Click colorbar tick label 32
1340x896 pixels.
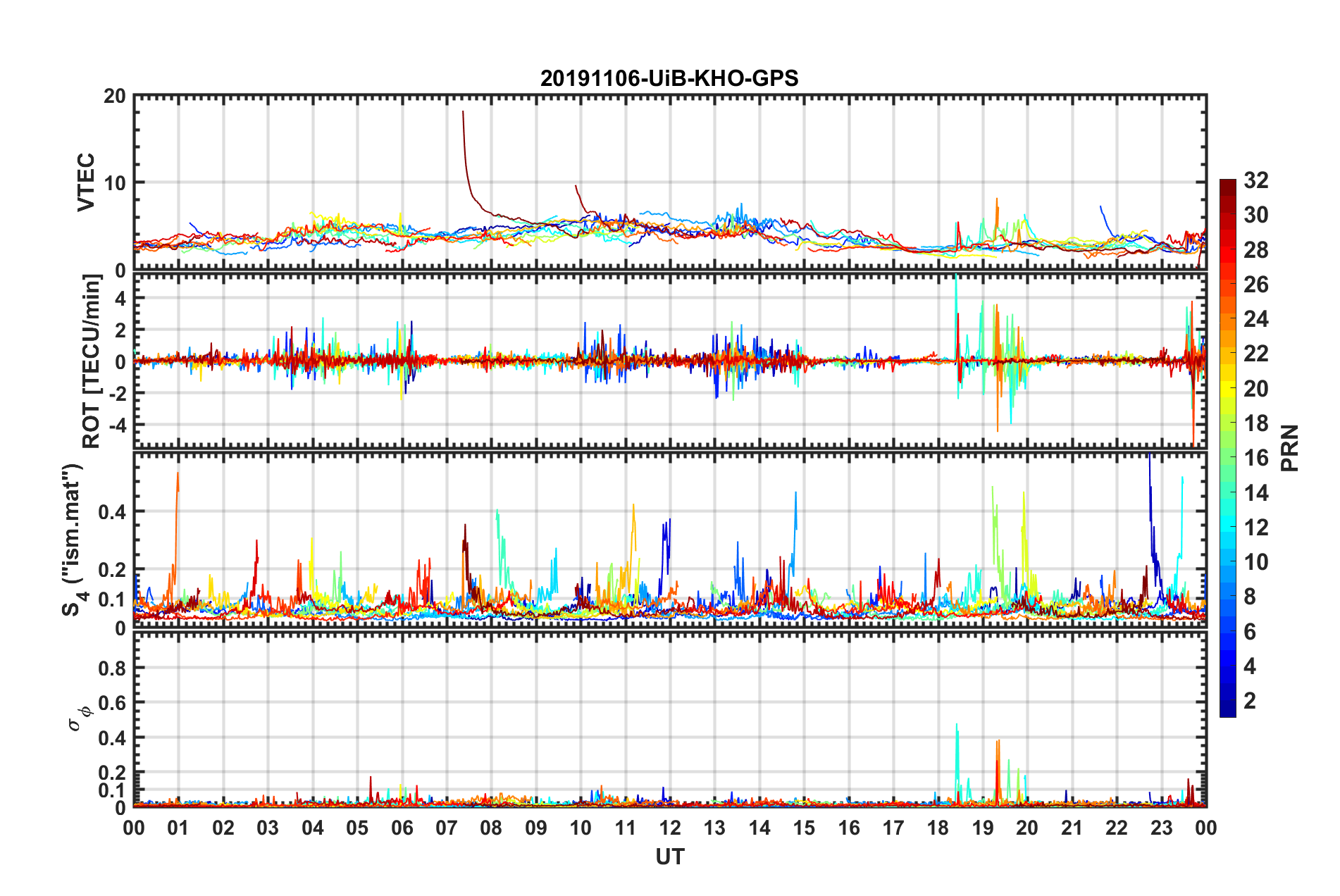[x=1256, y=180]
